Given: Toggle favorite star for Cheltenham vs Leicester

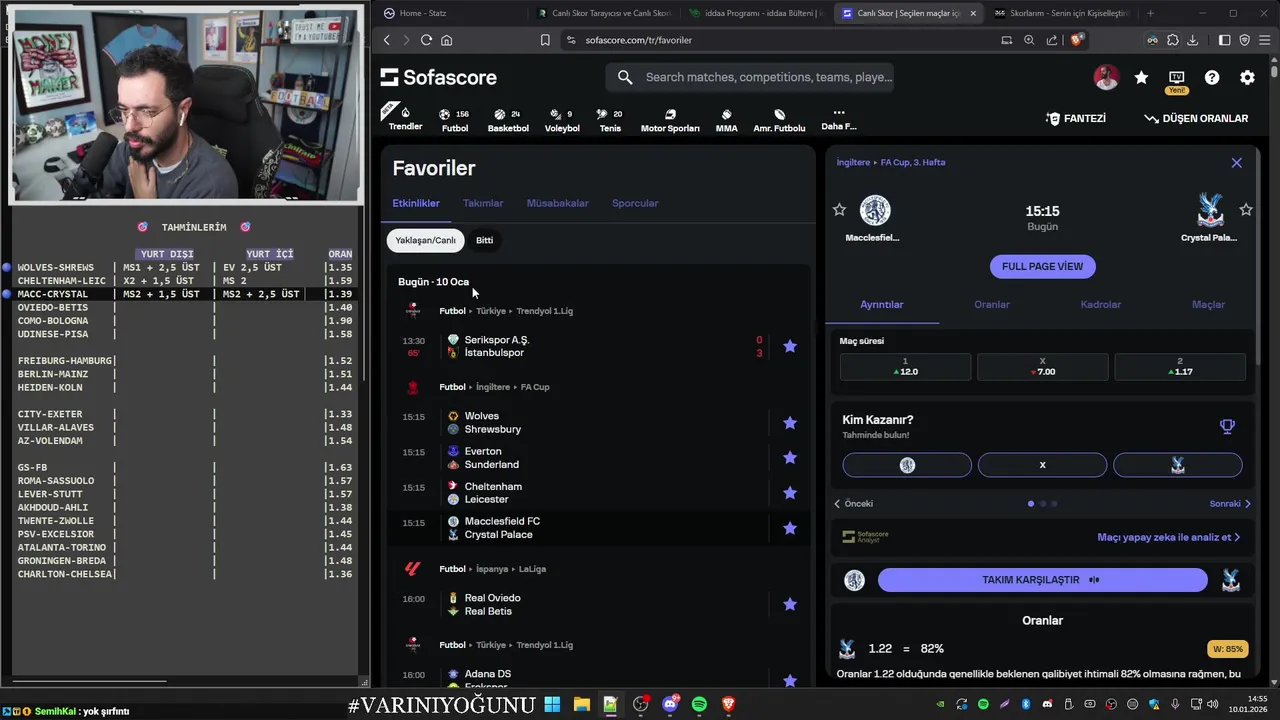Looking at the screenshot, I should [x=790, y=493].
